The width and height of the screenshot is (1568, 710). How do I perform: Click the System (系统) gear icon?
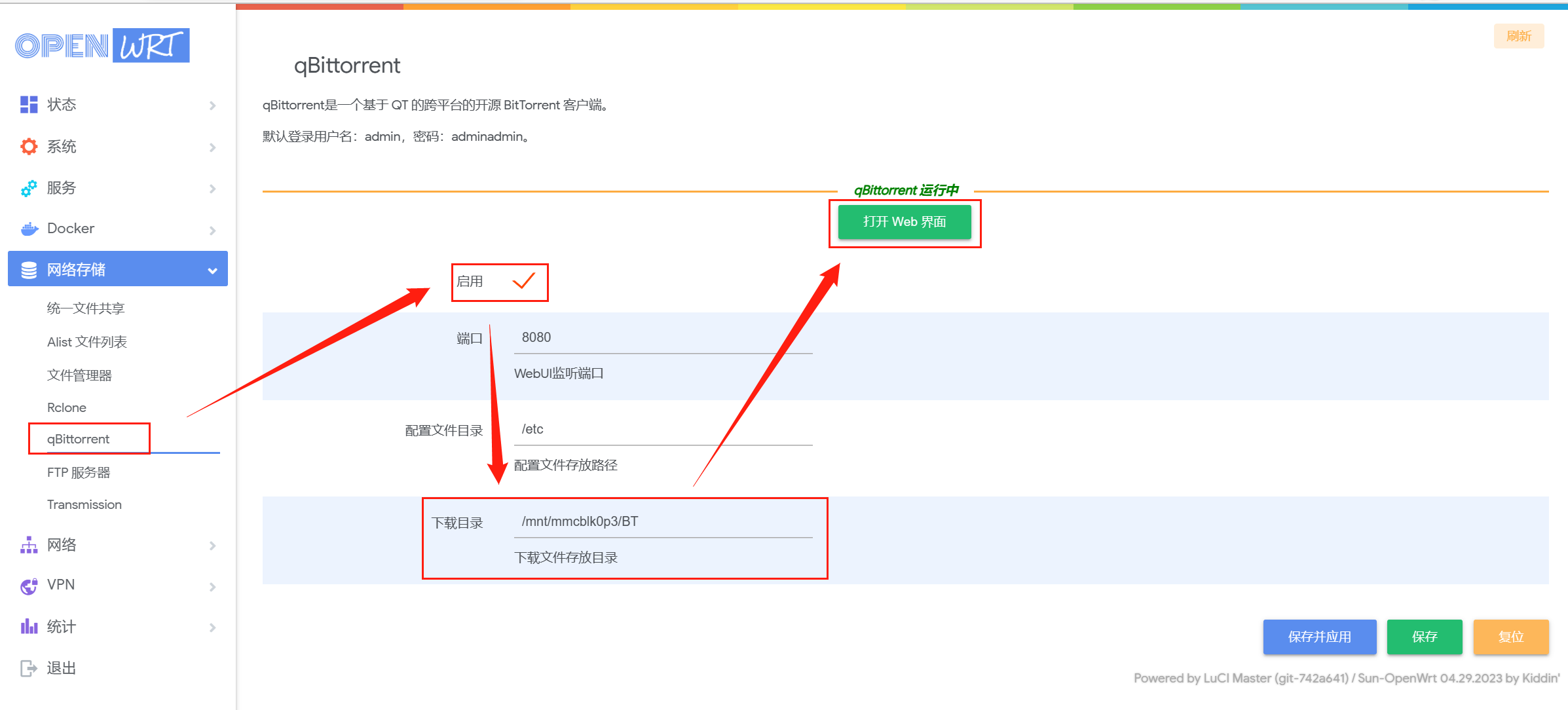pos(29,147)
